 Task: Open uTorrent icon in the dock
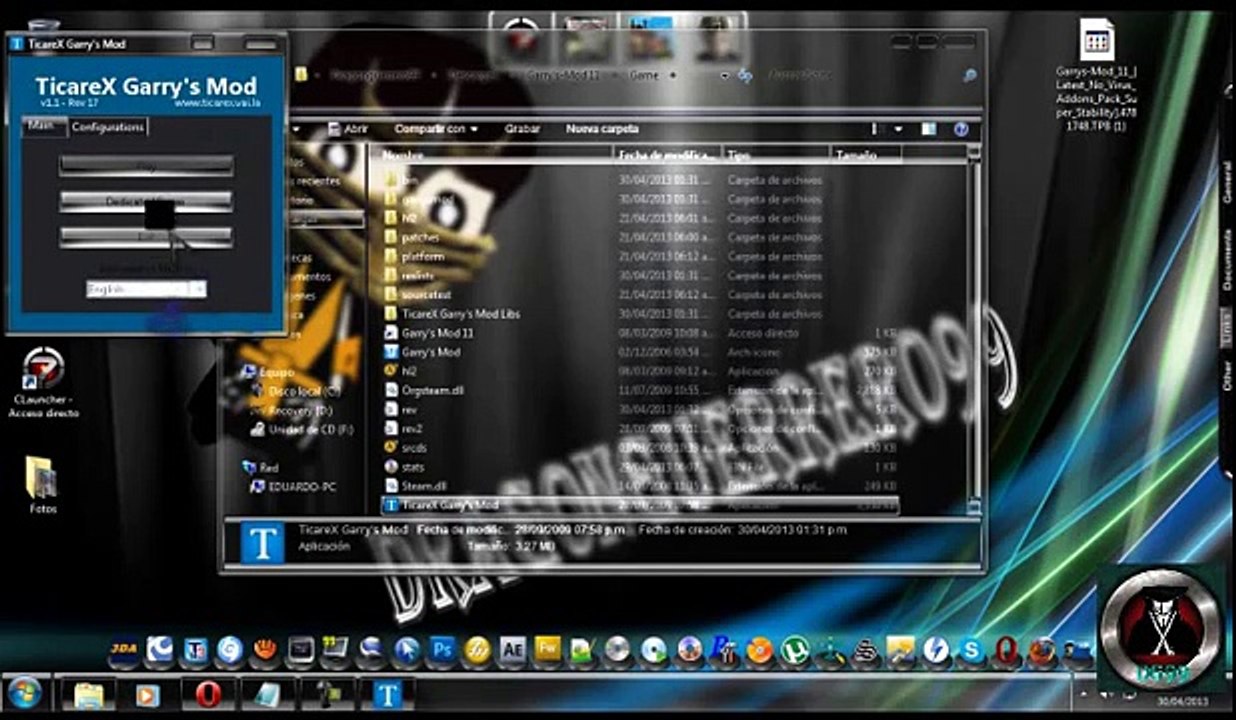pyautogui.click(x=794, y=650)
